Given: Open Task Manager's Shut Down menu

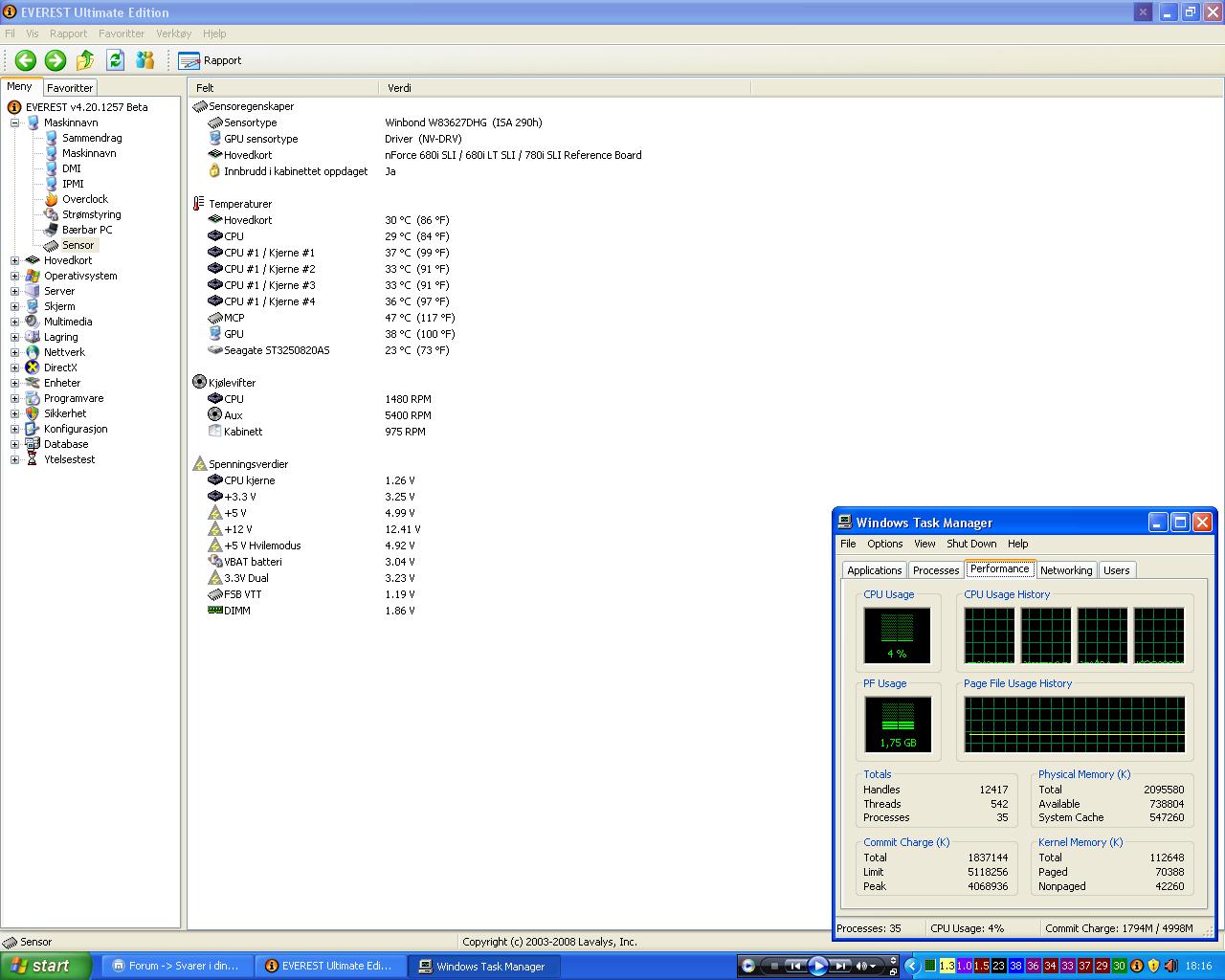Looking at the screenshot, I should click(x=971, y=544).
